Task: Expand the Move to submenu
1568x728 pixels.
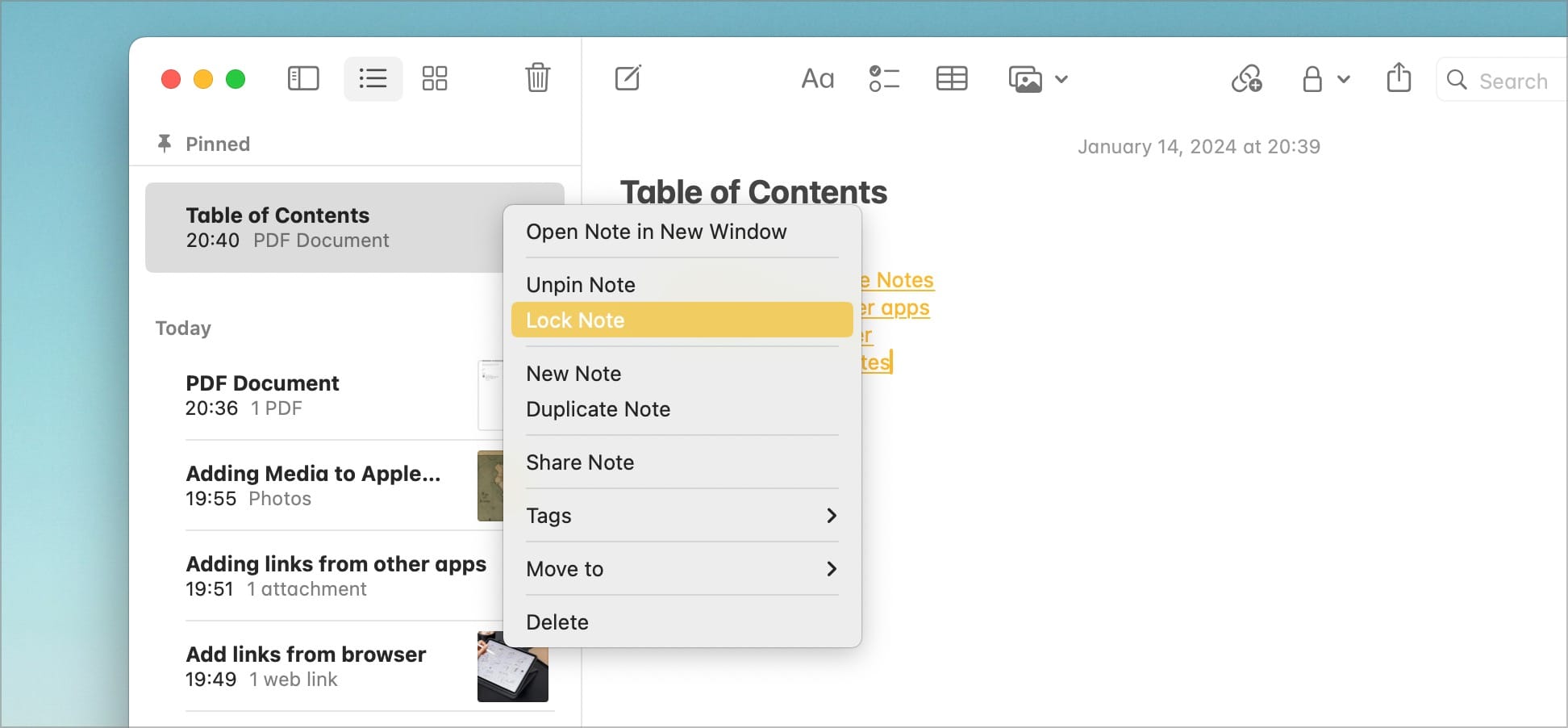Action: tap(682, 569)
